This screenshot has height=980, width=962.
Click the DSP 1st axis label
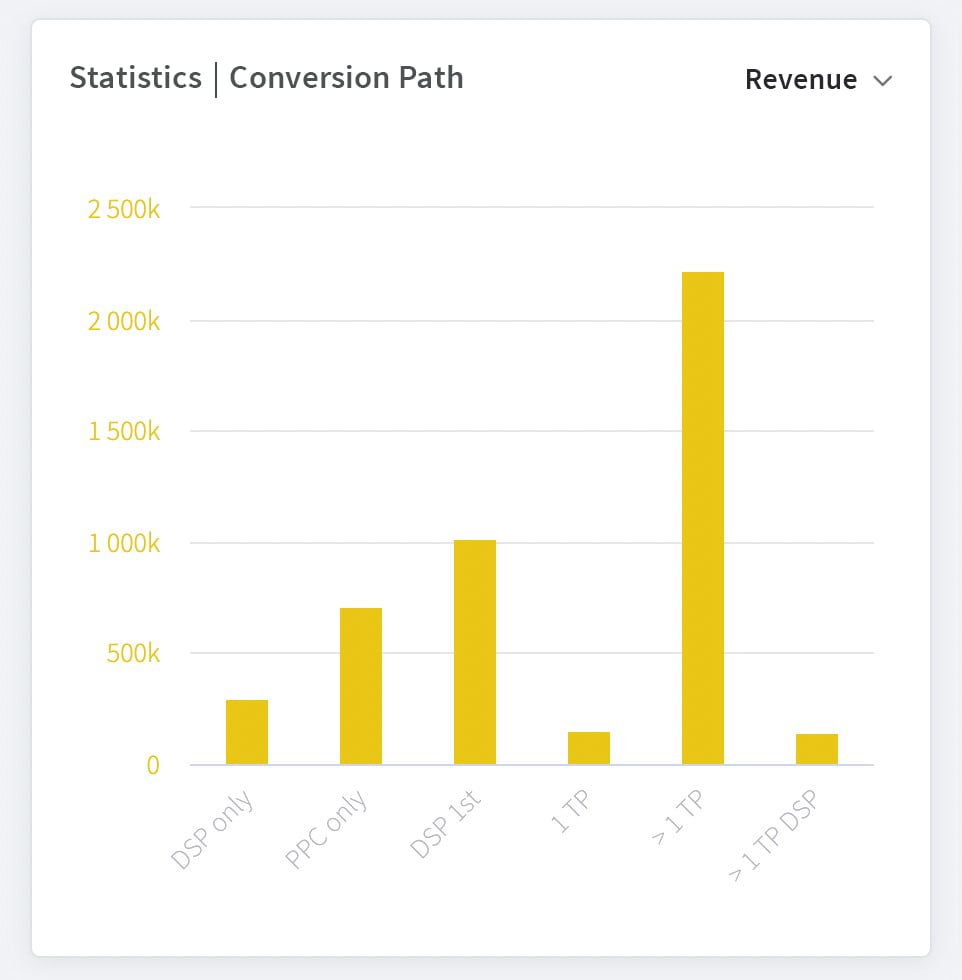pos(447,823)
